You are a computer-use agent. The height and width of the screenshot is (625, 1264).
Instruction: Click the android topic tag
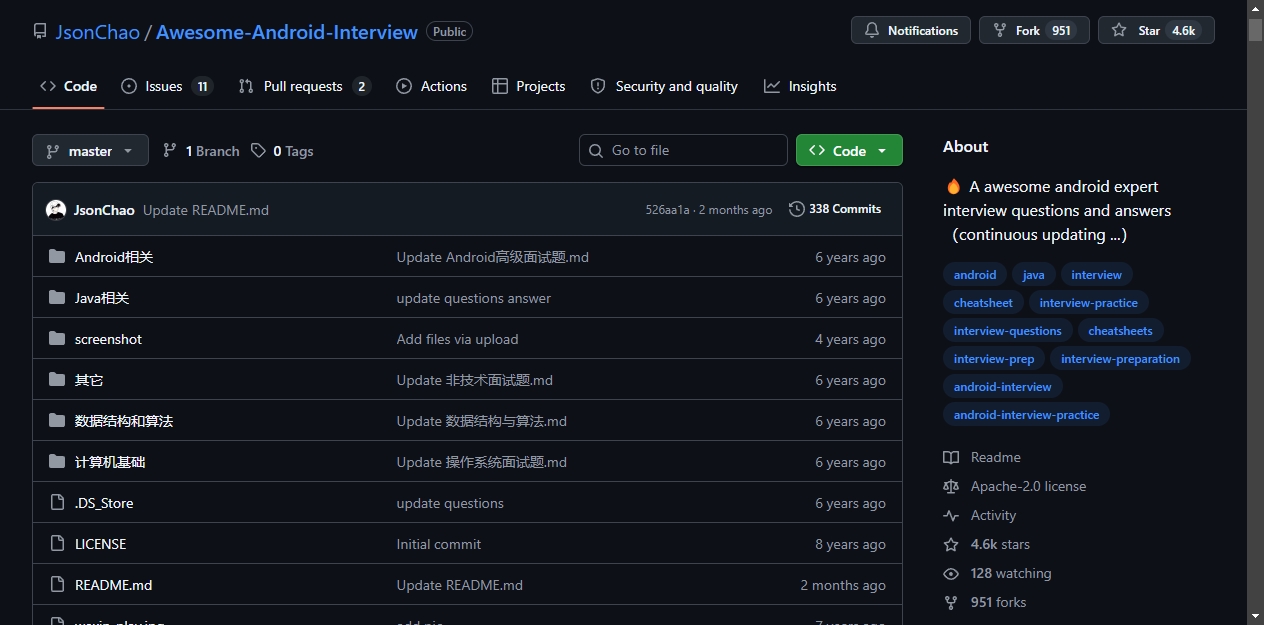pyautogui.click(x=975, y=275)
